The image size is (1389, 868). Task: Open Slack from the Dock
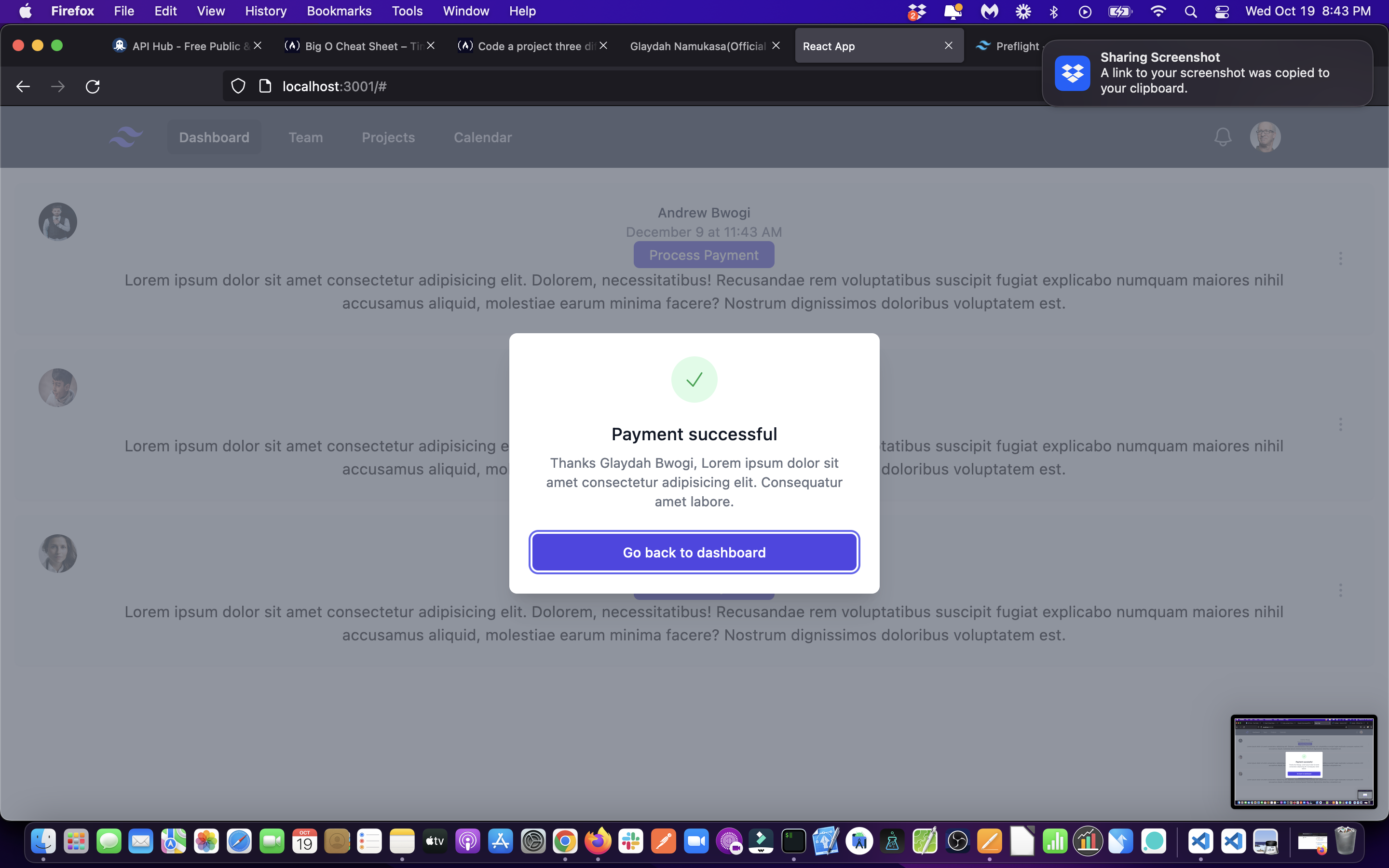point(630,841)
